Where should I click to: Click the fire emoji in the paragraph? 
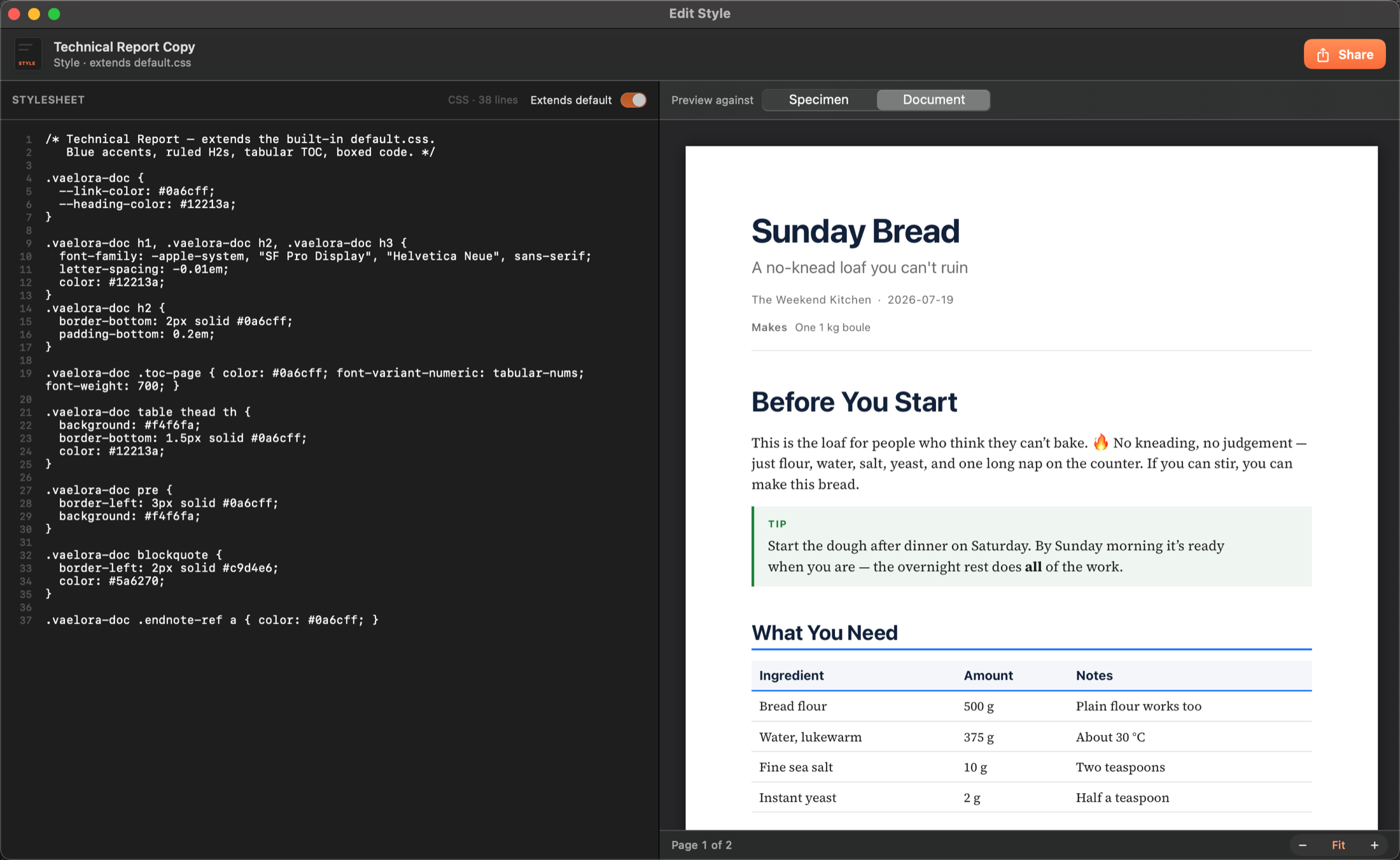pyautogui.click(x=1100, y=442)
